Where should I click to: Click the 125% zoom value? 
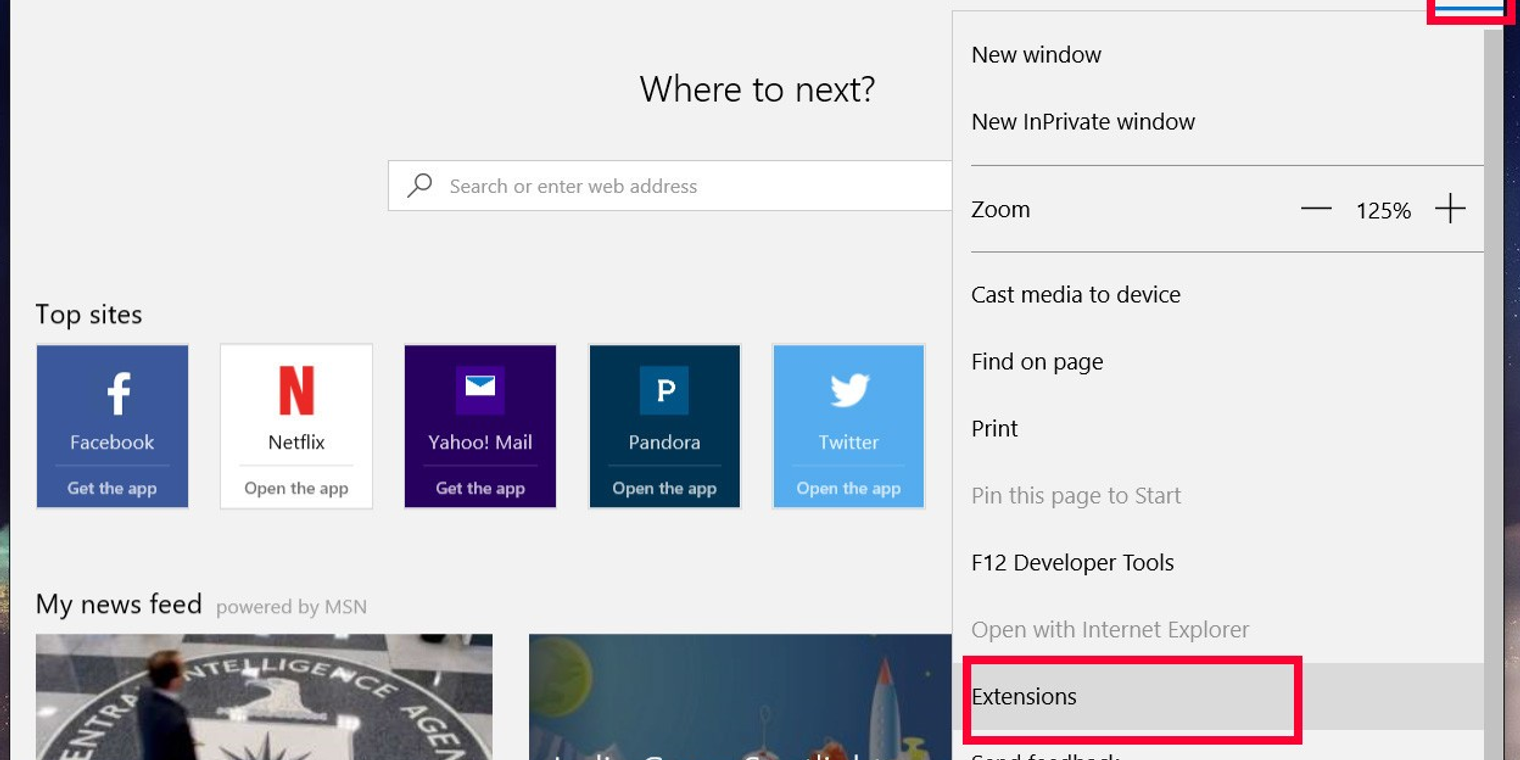point(1383,210)
